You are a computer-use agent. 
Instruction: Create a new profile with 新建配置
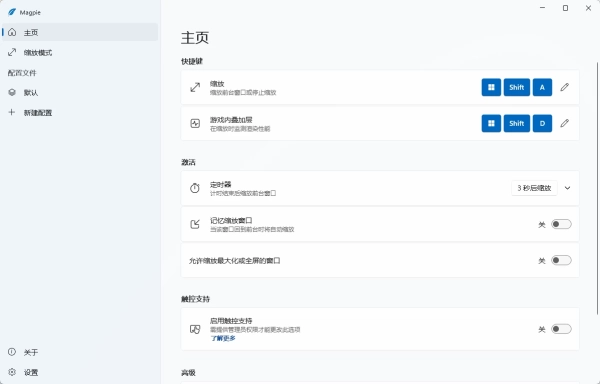(x=80, y=112)
